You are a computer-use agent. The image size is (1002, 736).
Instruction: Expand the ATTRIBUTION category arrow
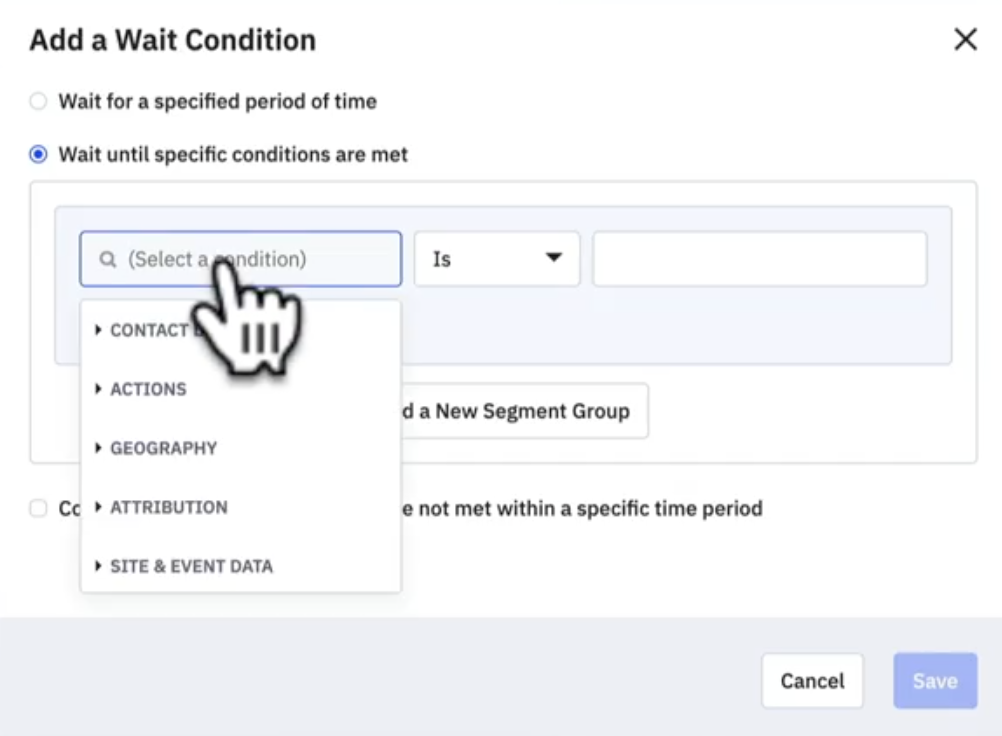[x=98, y=507]
